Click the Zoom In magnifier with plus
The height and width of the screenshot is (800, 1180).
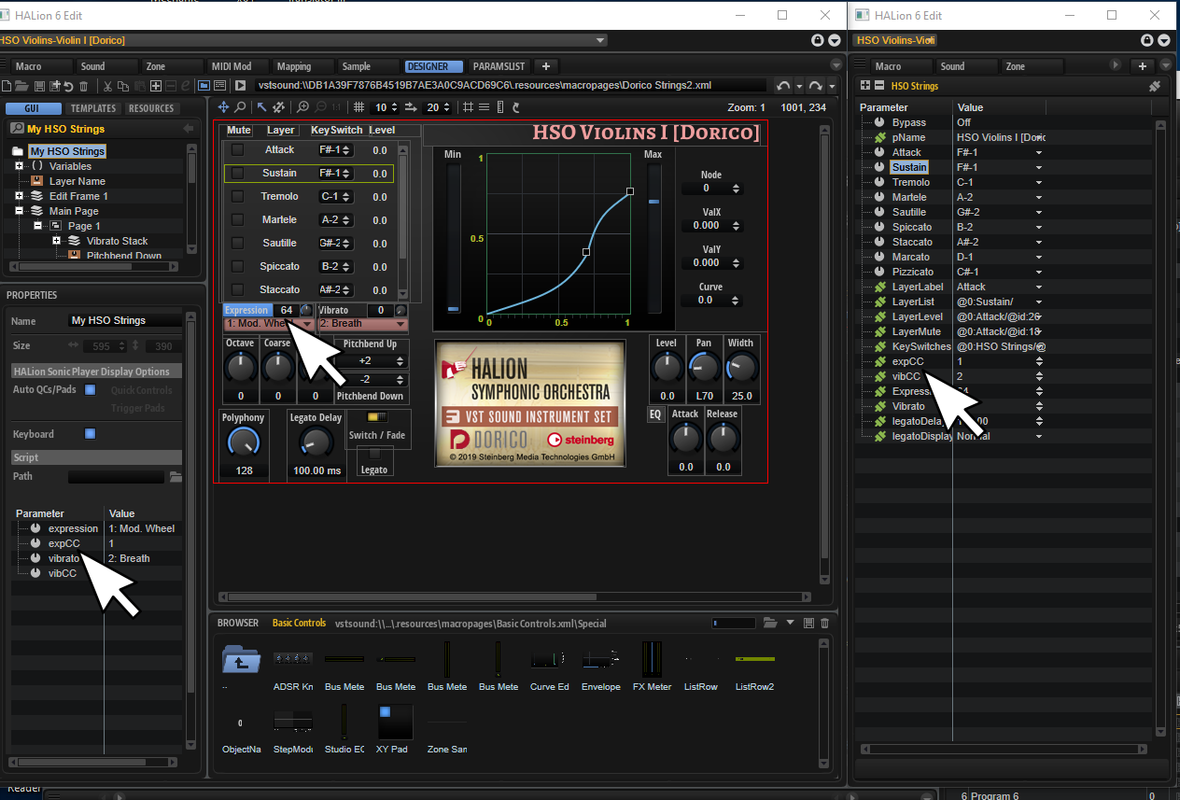coord(303,107)
